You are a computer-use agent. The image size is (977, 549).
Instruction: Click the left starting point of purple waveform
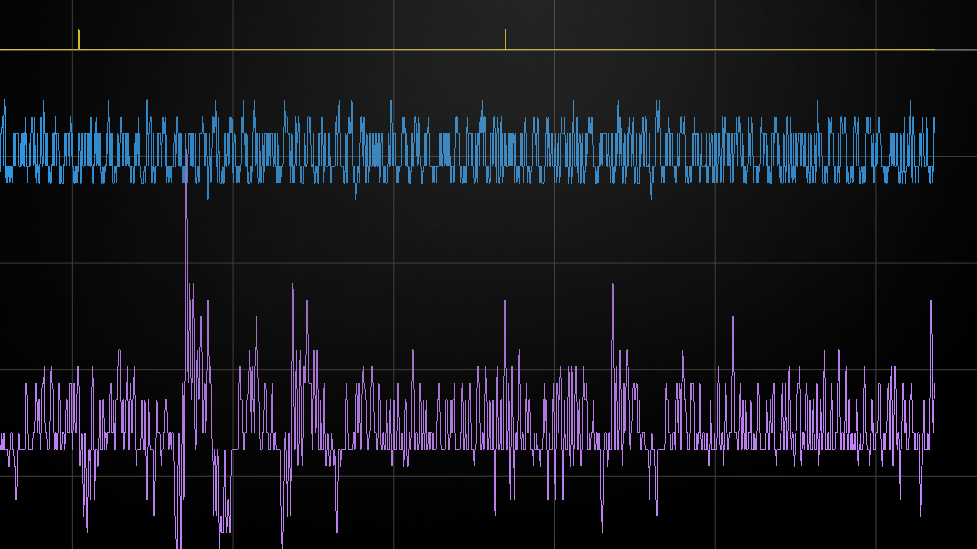pyautogui.click(x=3, y=440)
